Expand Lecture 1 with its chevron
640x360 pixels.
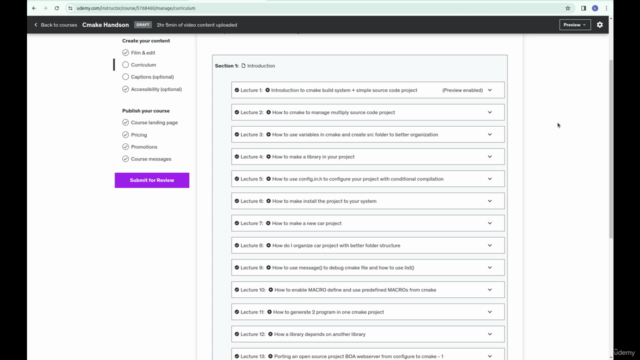[490, 90]
